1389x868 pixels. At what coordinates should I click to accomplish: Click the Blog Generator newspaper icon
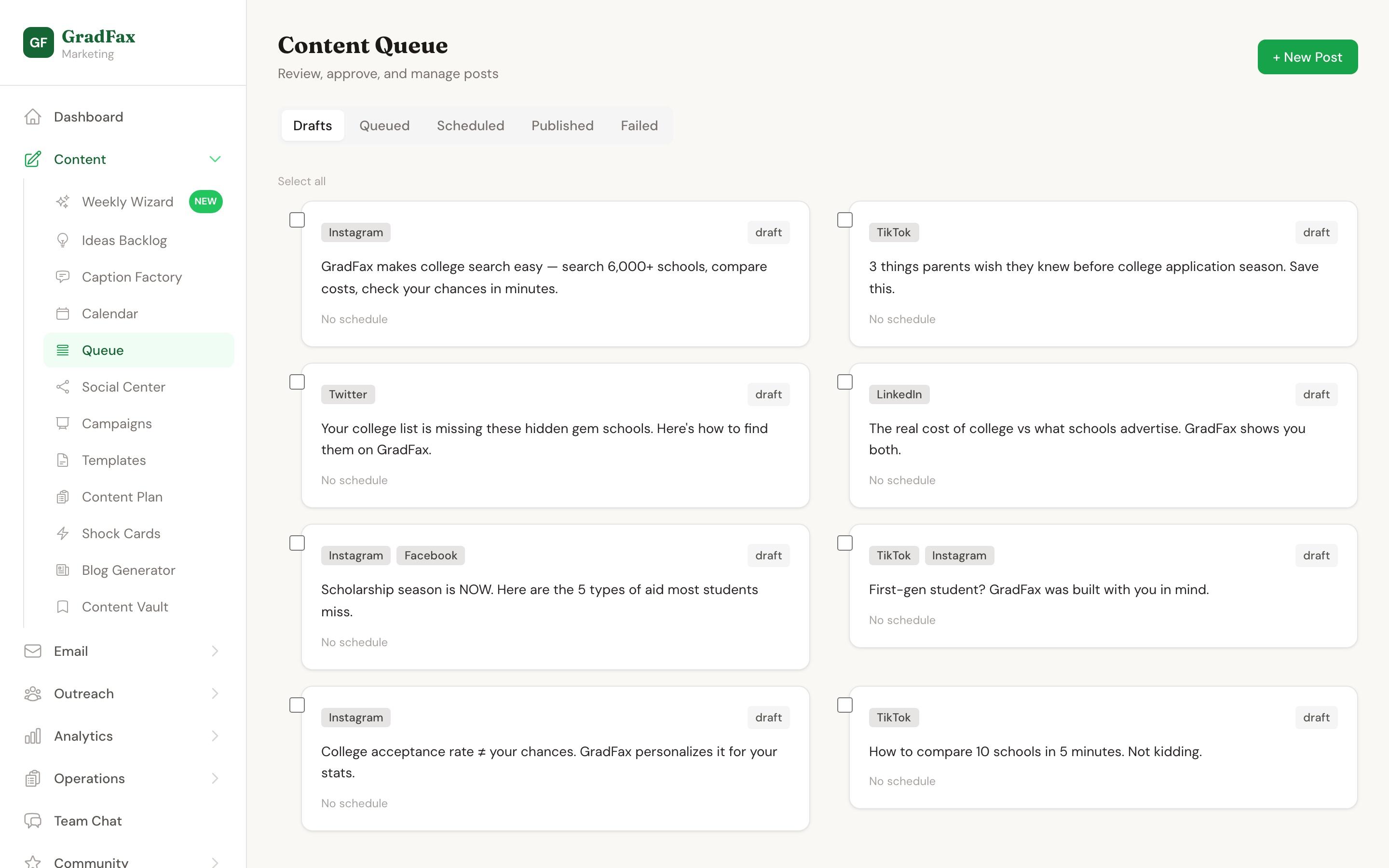coord(63,570)
